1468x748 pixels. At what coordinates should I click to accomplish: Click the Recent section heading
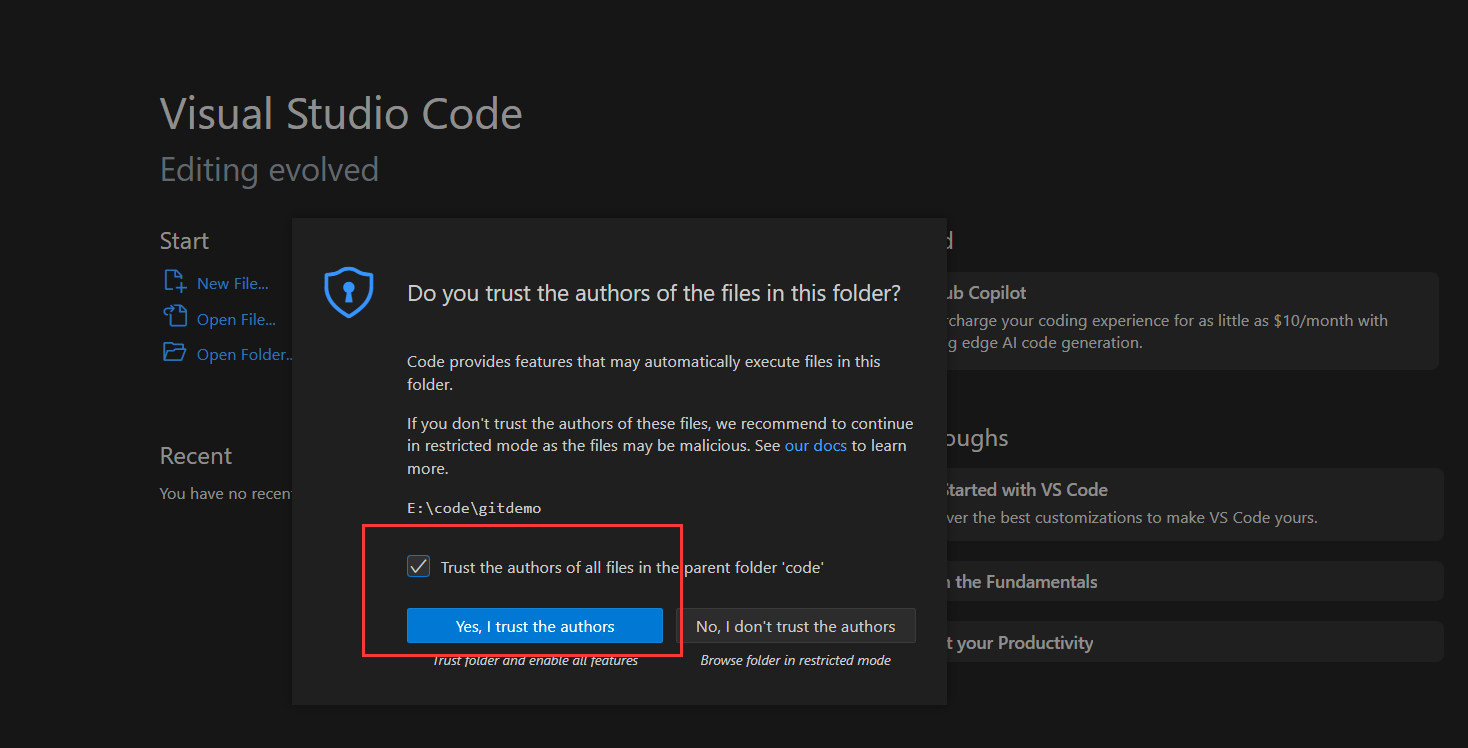point(196,456)
